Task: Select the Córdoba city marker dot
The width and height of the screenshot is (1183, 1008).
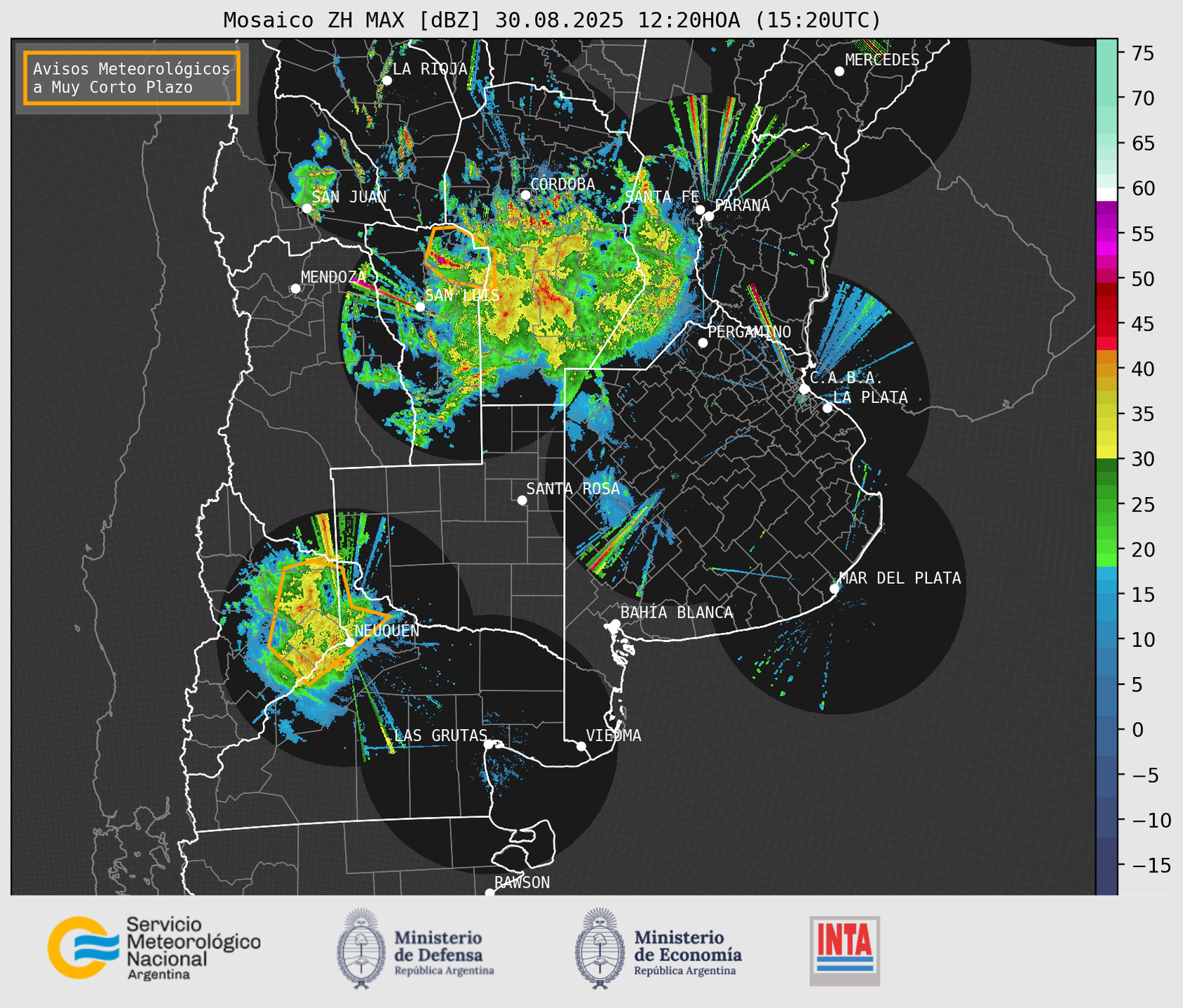Action: 525,195
